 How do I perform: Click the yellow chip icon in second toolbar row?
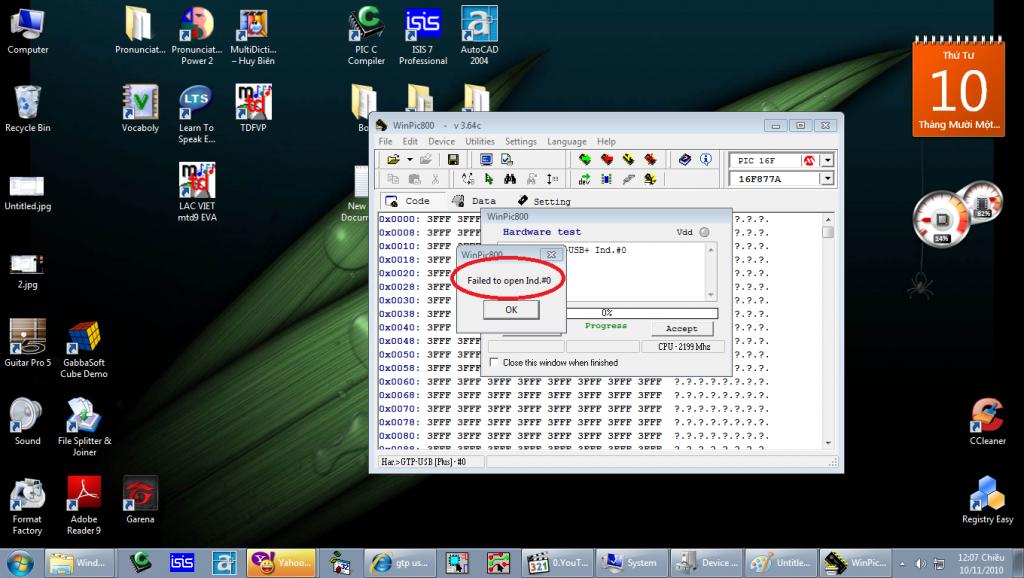[x=650, y=179]
